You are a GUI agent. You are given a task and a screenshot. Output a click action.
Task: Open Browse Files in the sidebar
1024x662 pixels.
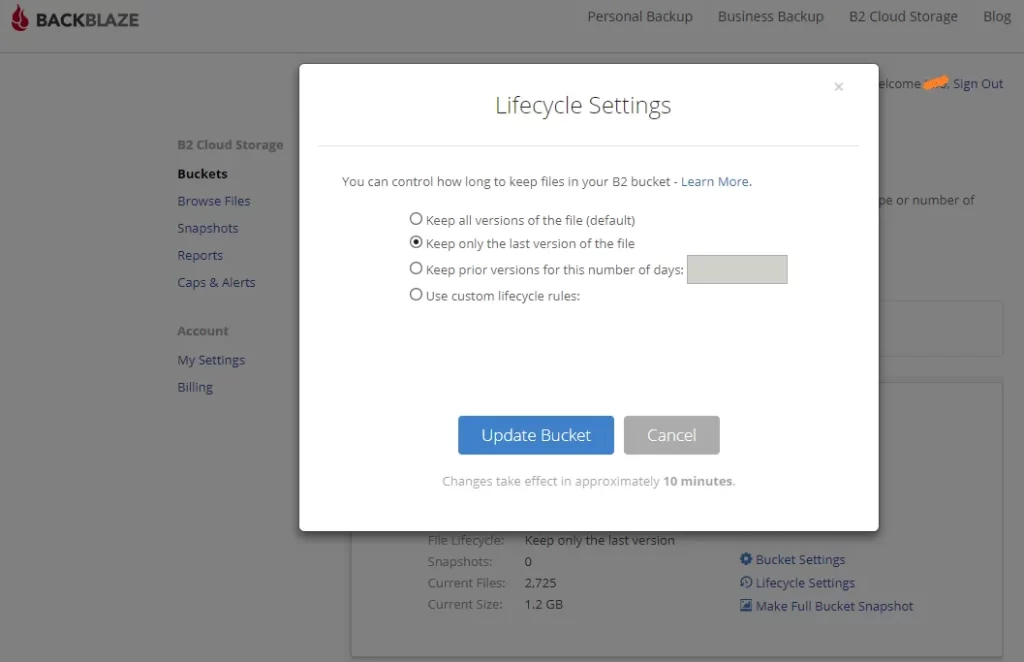point(214,201)
